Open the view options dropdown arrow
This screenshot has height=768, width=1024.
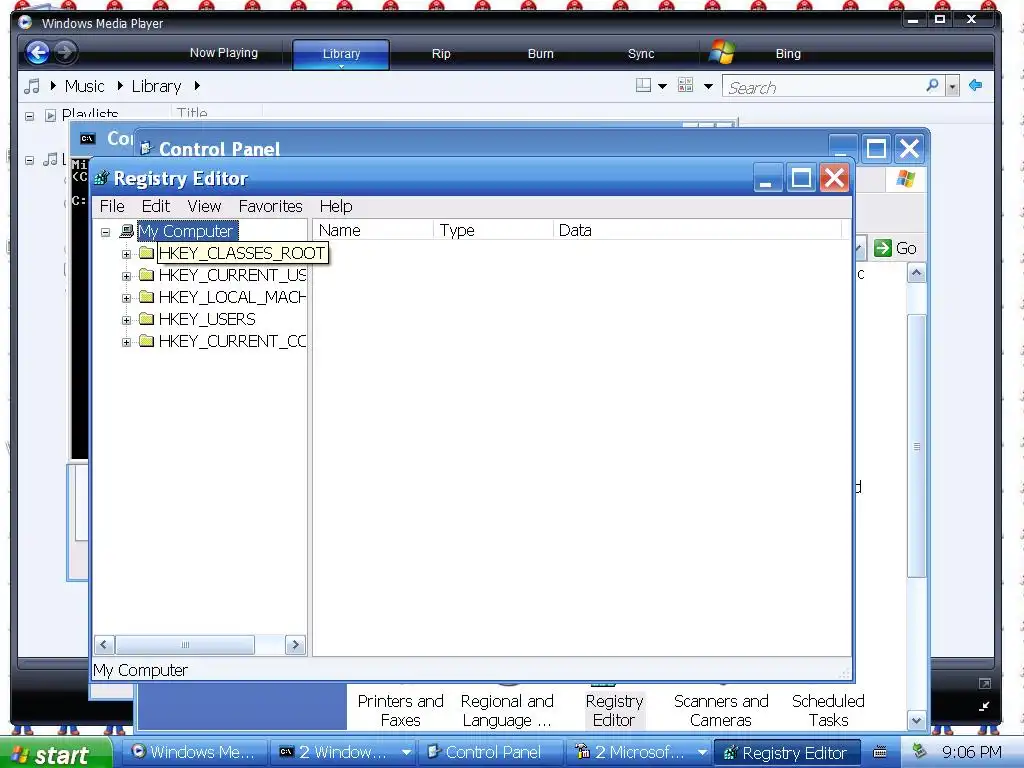708,86
